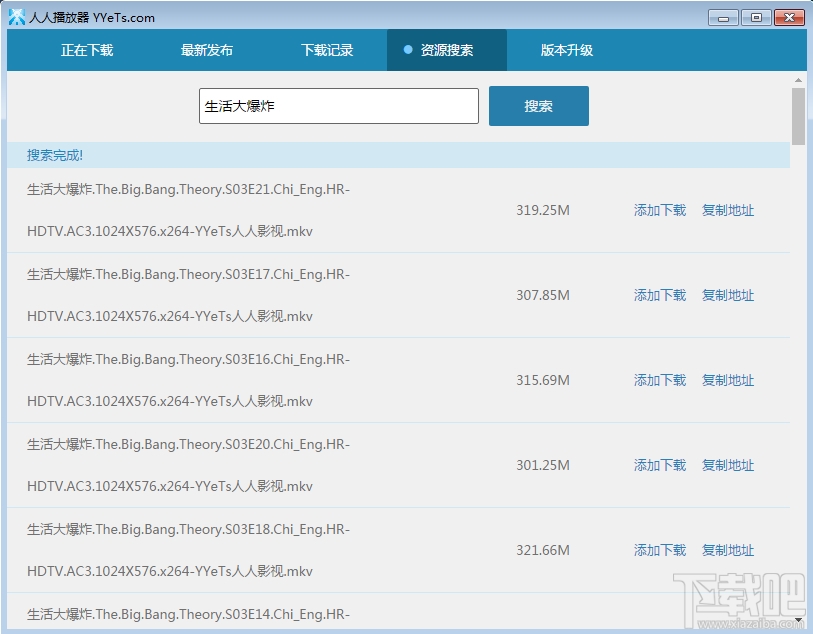Copy the address of S03E21 episode
Screen dimensions: 813x634
728,210
